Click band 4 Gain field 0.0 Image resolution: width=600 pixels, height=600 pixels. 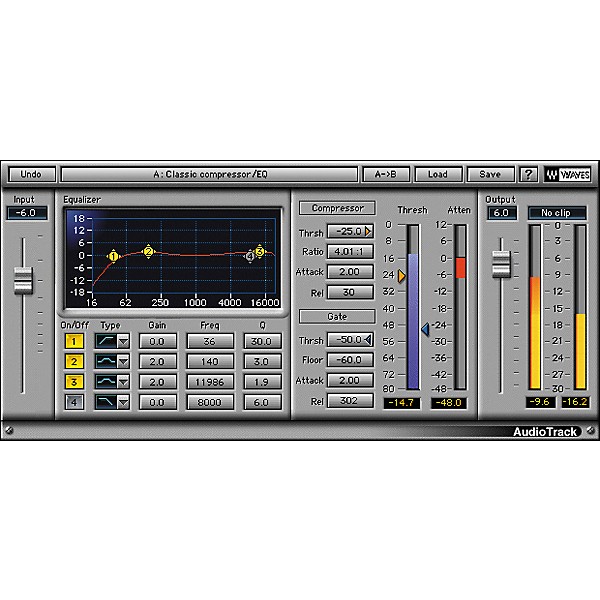coord(158,402)
